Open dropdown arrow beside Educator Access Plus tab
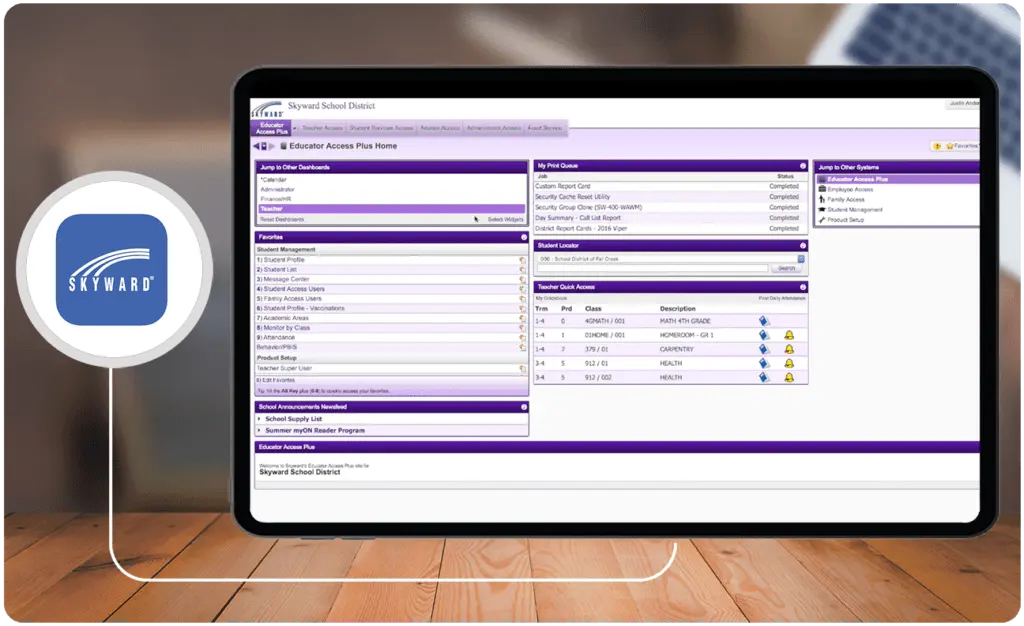Screen dimensions: 1024x626 [295, 128]
